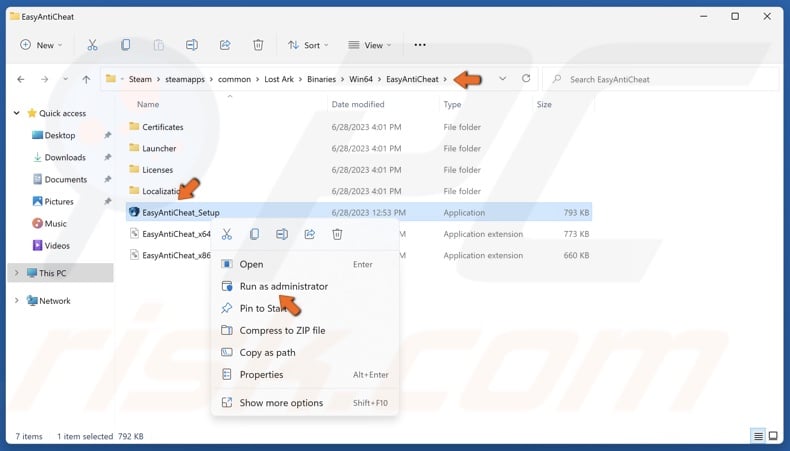
Task: Open the recent locations dropdown arrow
Action: [x=65, y=79]
